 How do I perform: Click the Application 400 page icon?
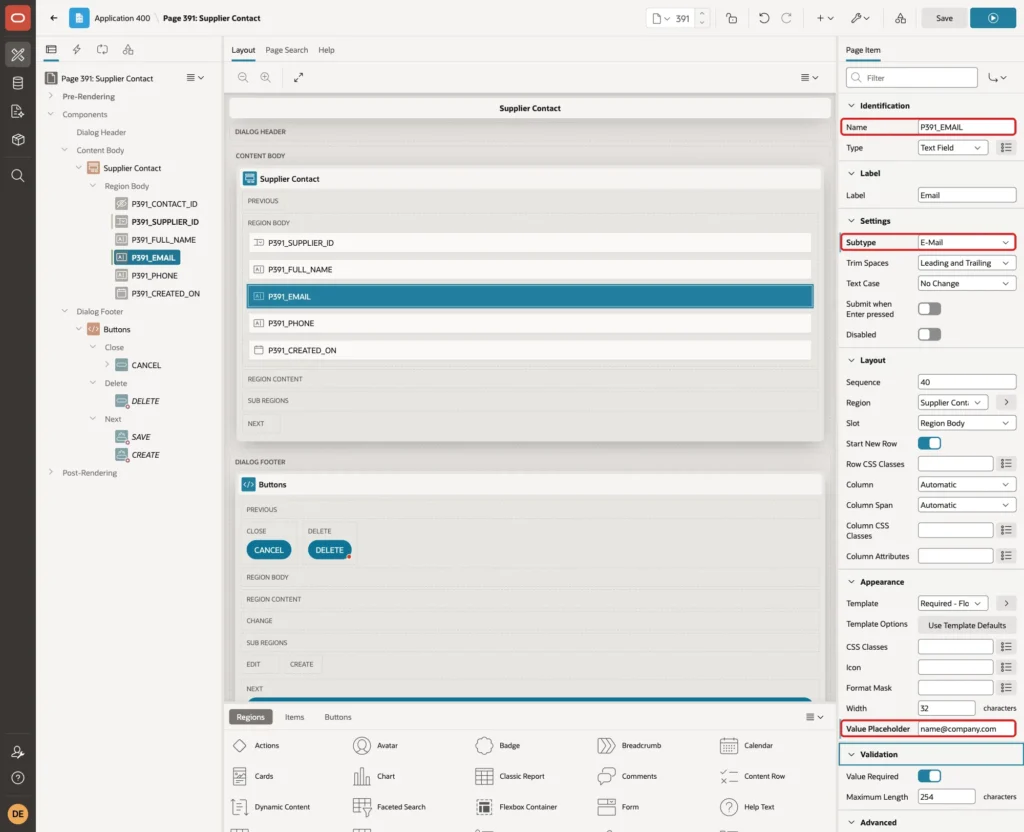point(79,18)
